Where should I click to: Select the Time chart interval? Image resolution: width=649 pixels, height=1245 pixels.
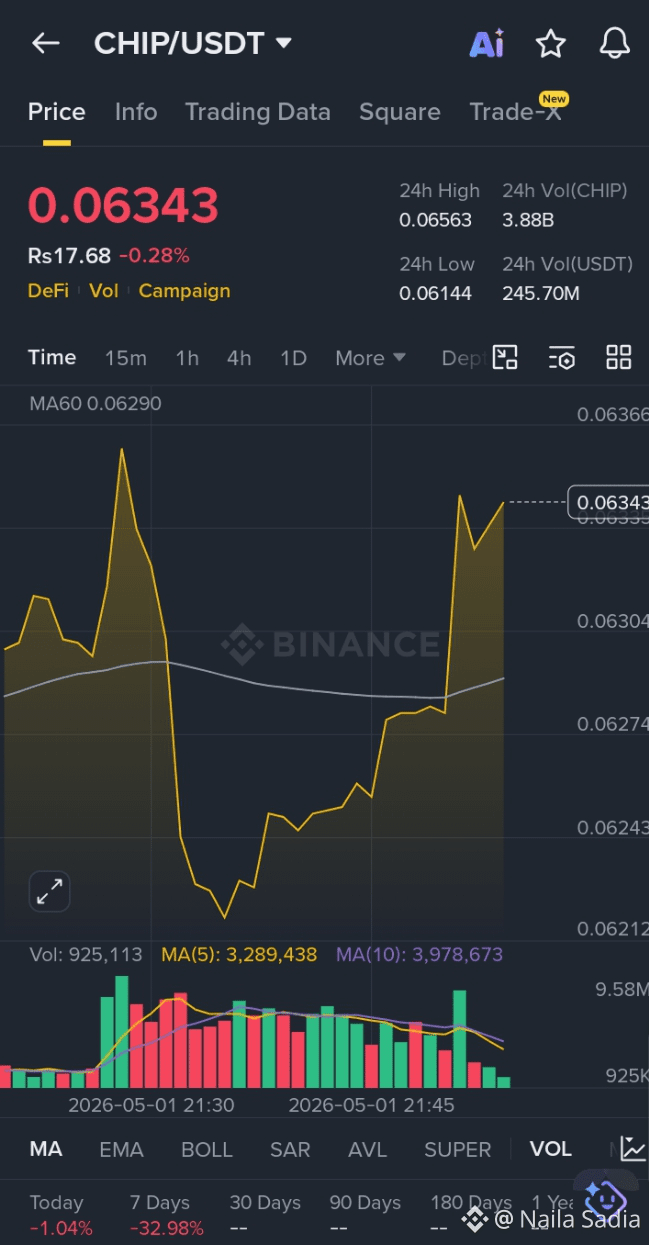click(52, 358)
